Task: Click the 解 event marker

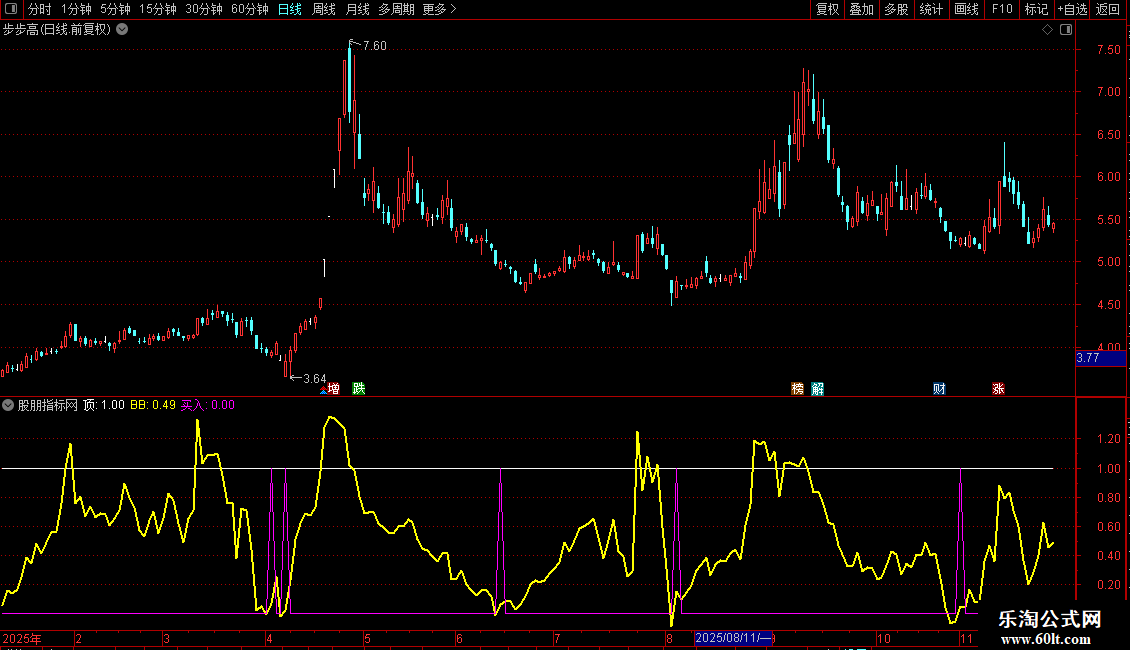Action: [817, 388]
